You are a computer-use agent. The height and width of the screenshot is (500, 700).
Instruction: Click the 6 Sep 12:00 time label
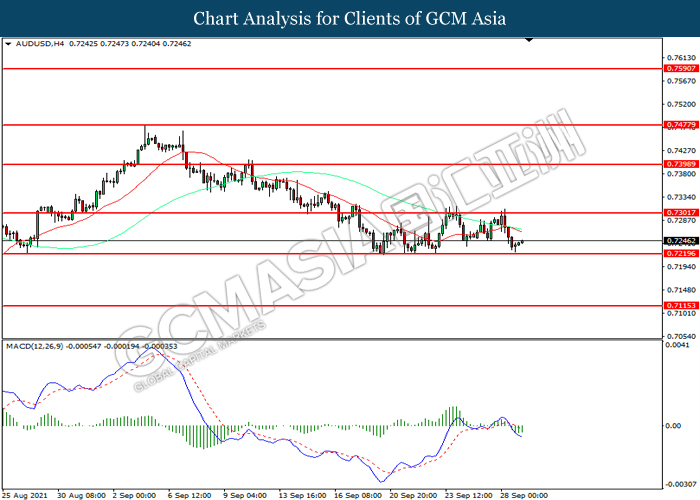tap(190, 495)
